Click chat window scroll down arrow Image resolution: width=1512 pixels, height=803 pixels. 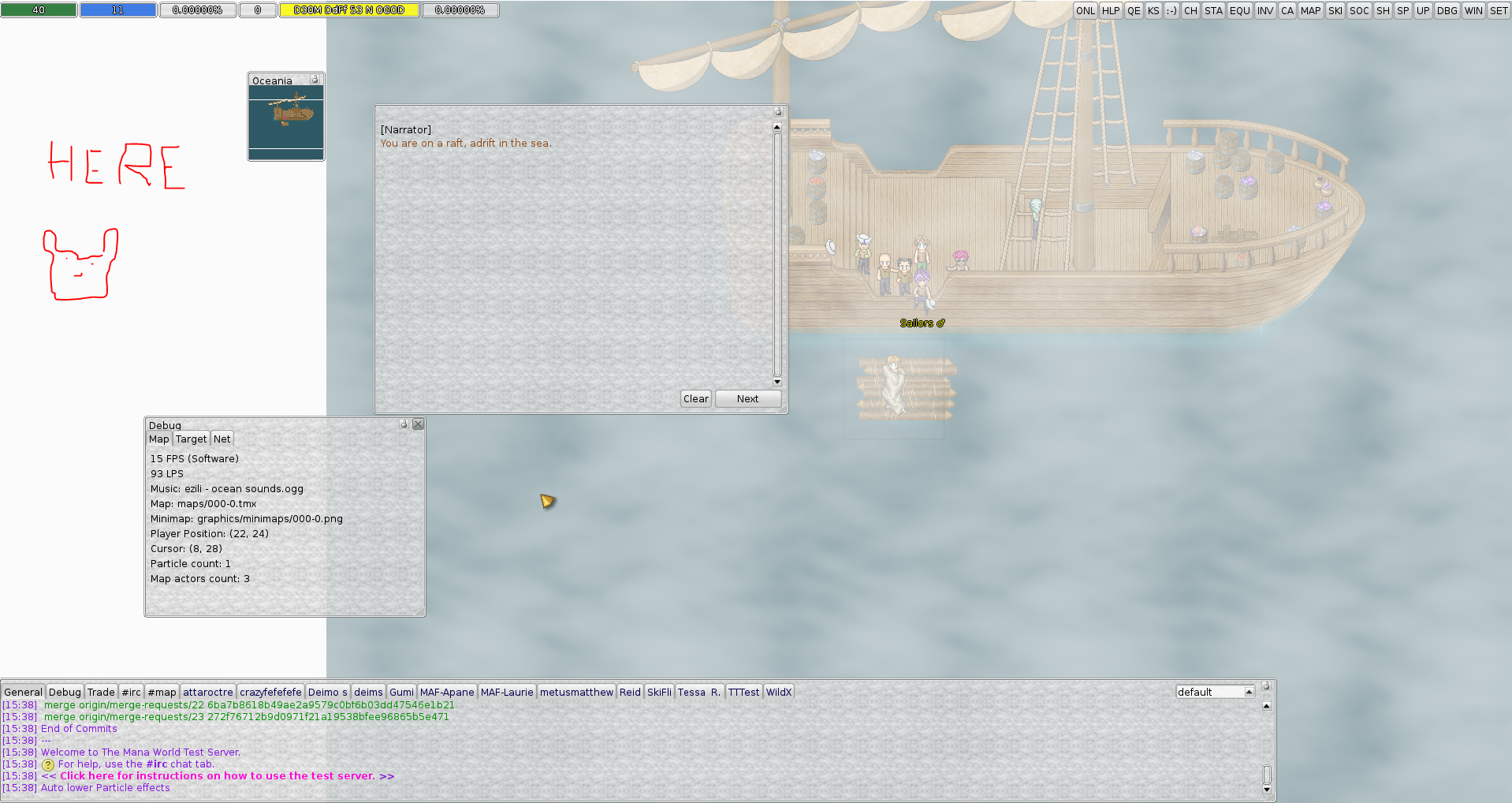coord(1267,790)
